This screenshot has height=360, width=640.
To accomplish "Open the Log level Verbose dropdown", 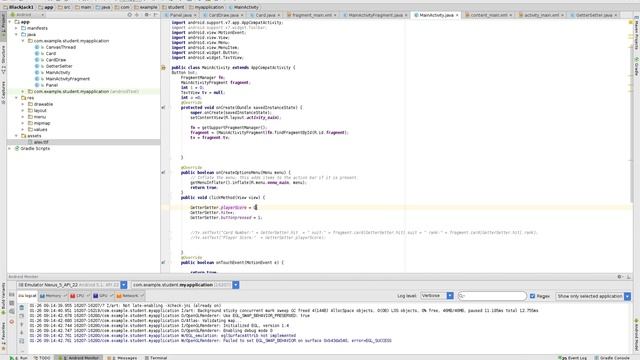I will point(437,296).
